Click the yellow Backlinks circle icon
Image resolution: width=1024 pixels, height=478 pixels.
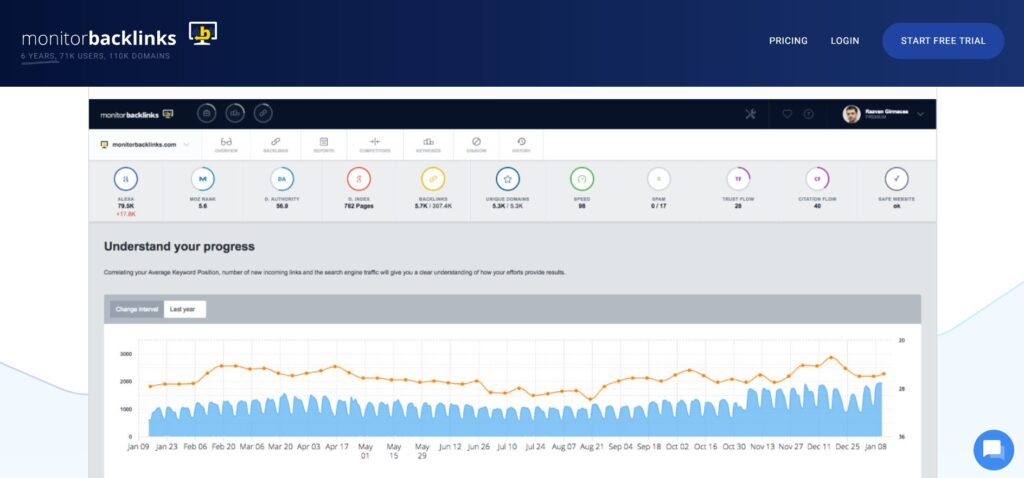click(x=433, y=179)
